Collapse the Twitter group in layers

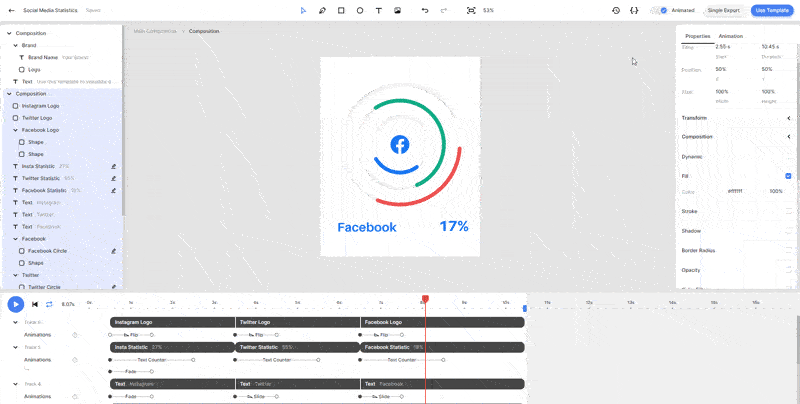click(x=15, y=275)
